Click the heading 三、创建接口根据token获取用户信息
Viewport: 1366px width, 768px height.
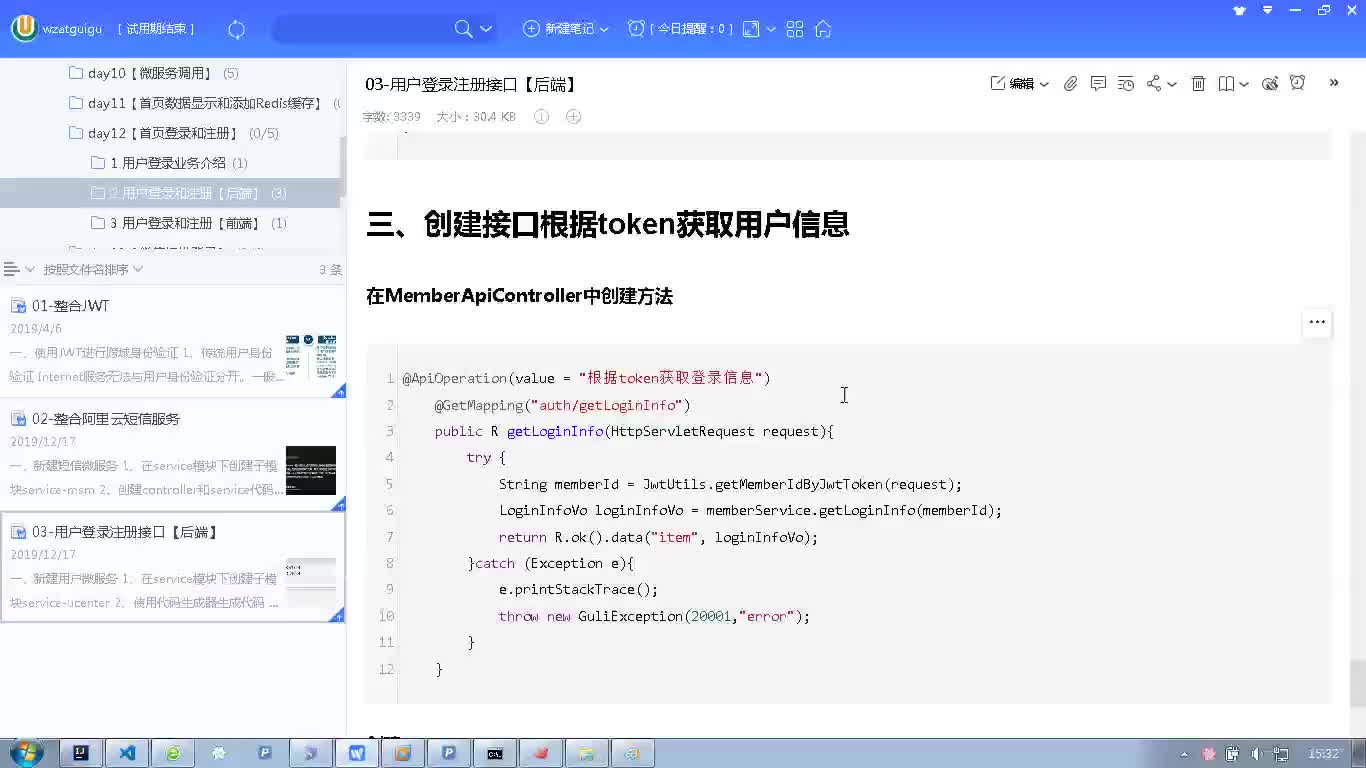coord(607,224)
